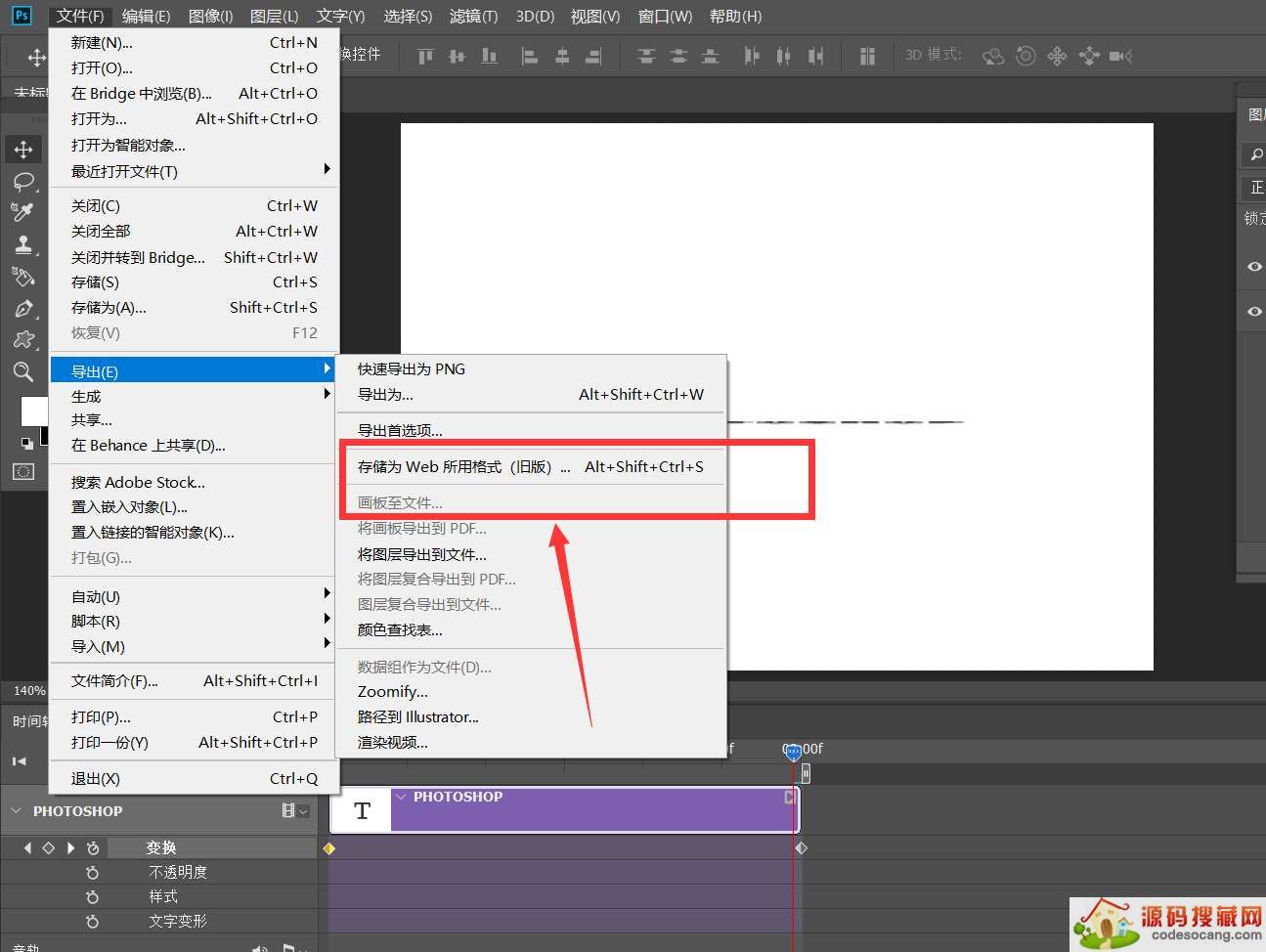Select 3D roll mode icon

pos(1026,56)
